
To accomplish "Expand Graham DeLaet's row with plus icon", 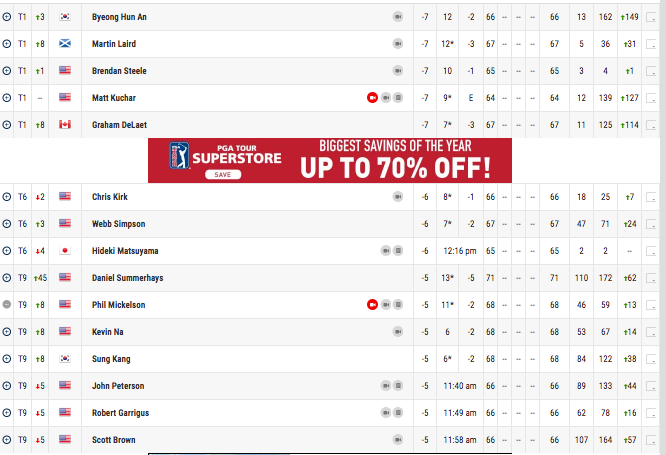I will pos(7,124).
